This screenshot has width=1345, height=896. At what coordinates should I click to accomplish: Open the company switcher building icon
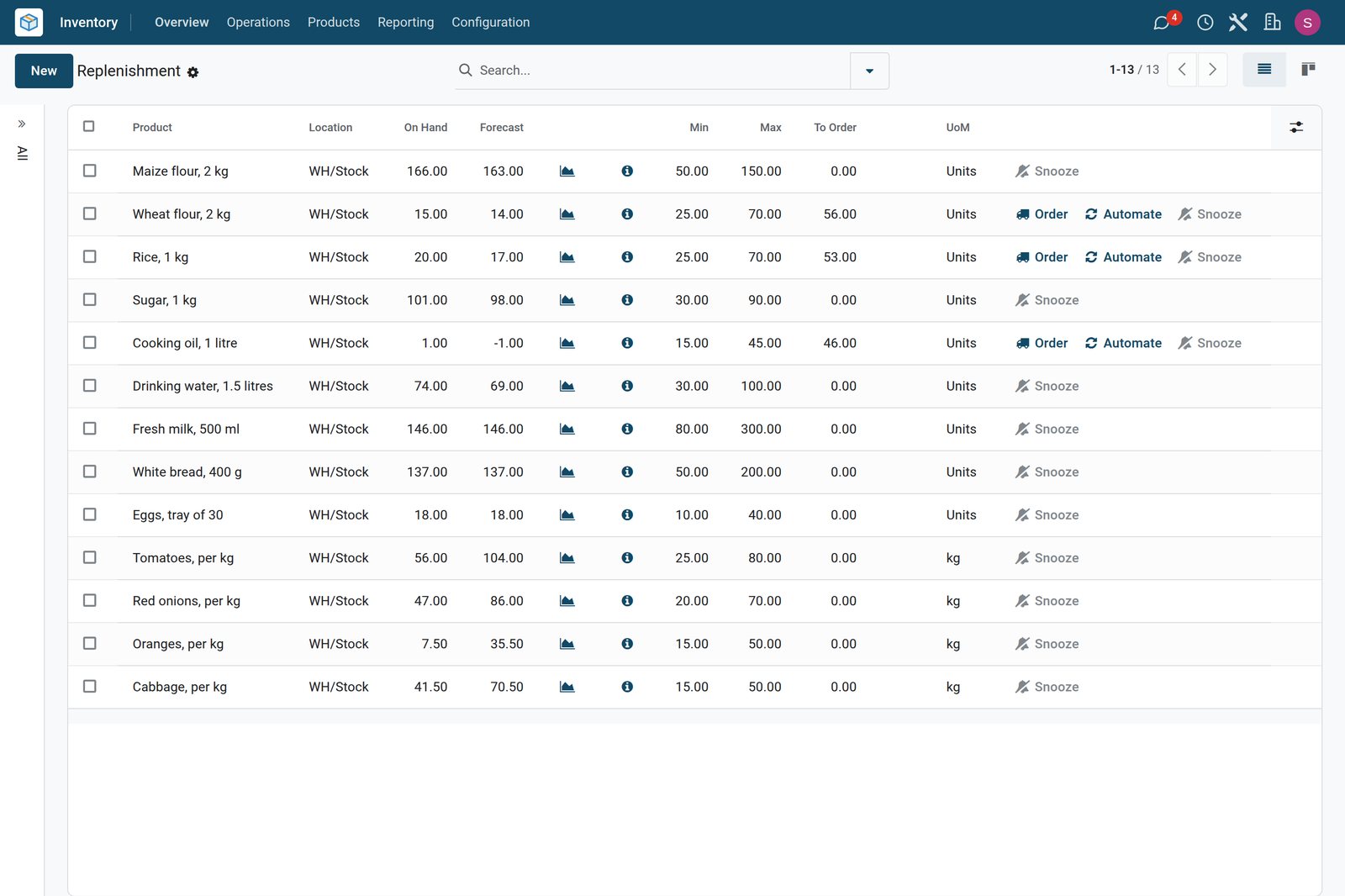1272,23
